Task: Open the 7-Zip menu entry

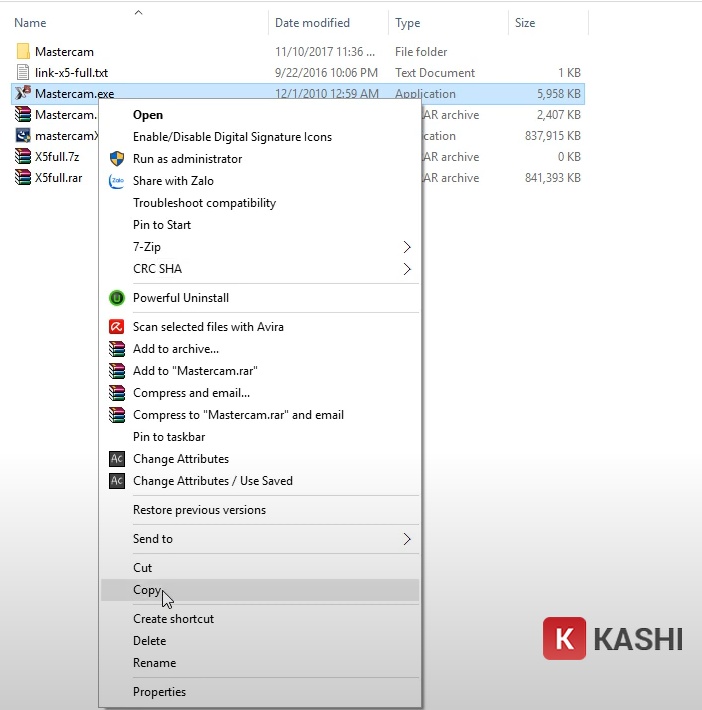Action: point(147,247)
